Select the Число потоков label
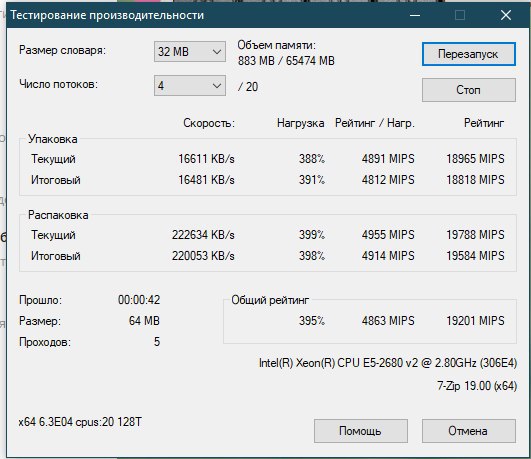This screenshot has height=459, width=531. [58, 84]
